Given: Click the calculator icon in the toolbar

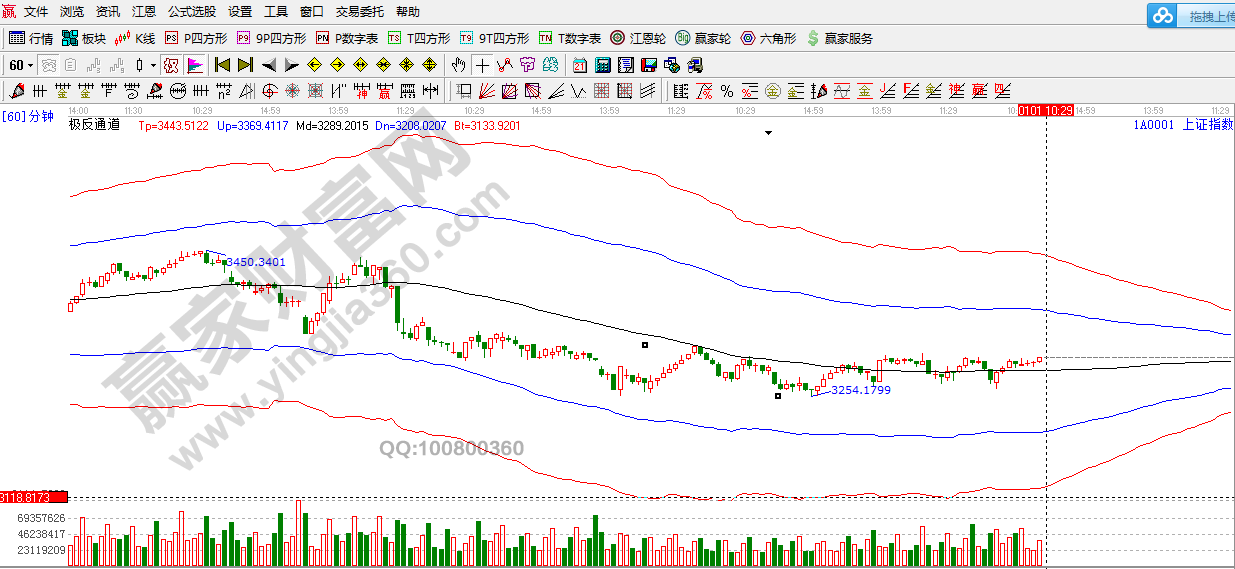Looking at the screenshot, I should [x=603, y=65].
